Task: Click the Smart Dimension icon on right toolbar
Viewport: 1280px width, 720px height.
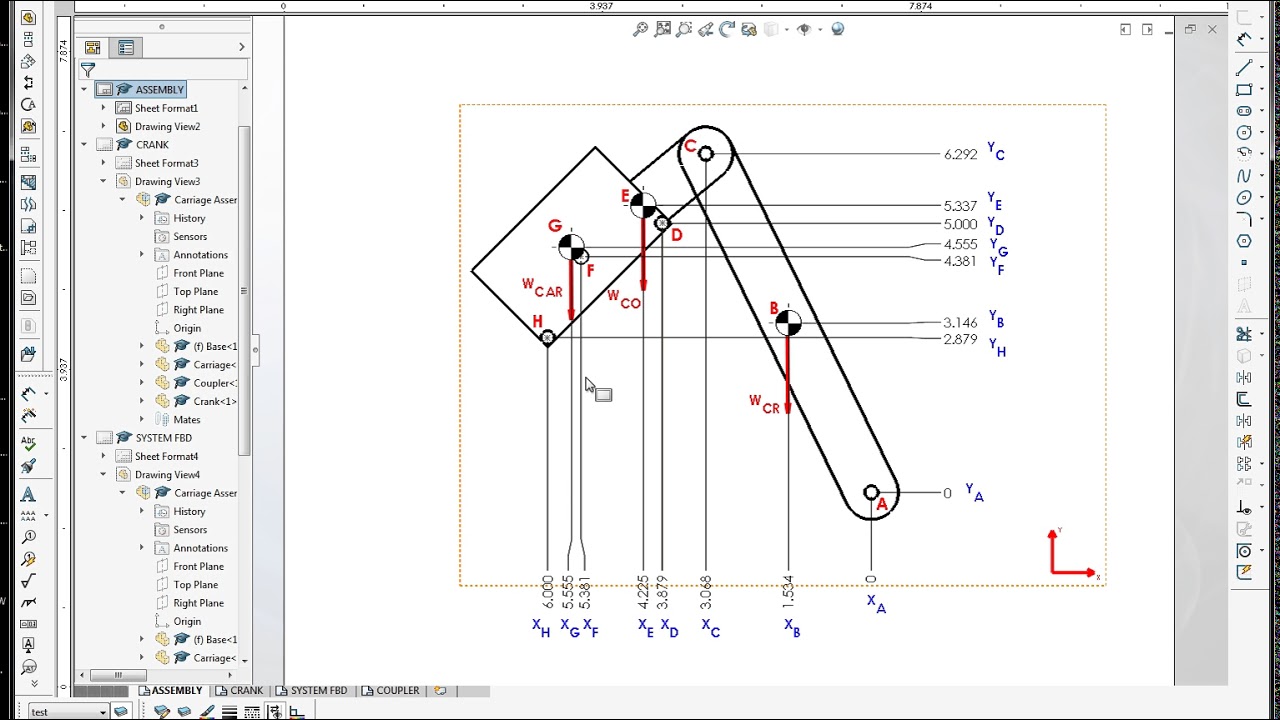Action: tap(1244, 40)
